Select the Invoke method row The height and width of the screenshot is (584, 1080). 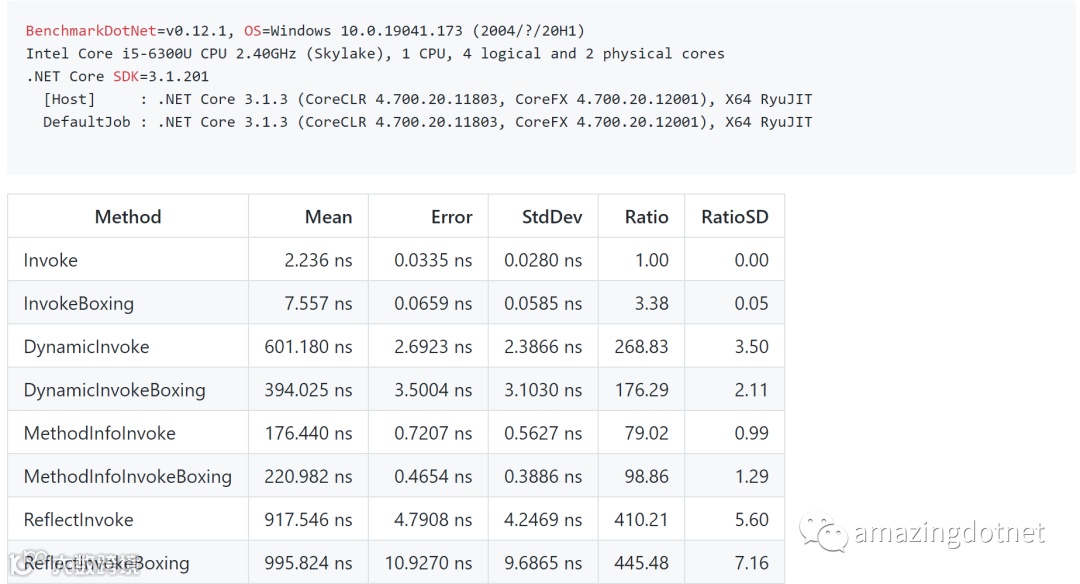[50, 260]
